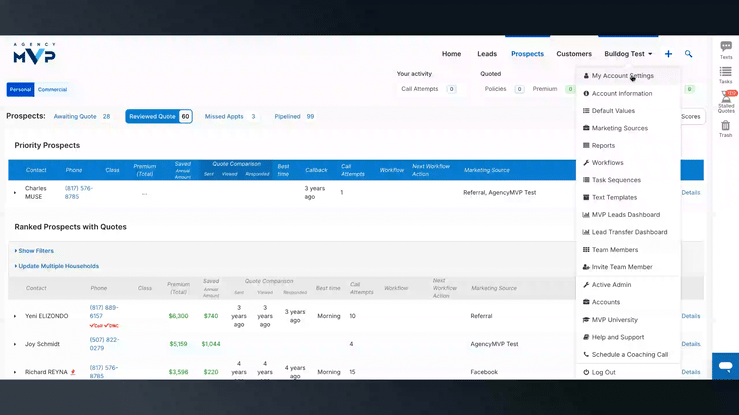Open Text Templates from menu

[614, 197]
